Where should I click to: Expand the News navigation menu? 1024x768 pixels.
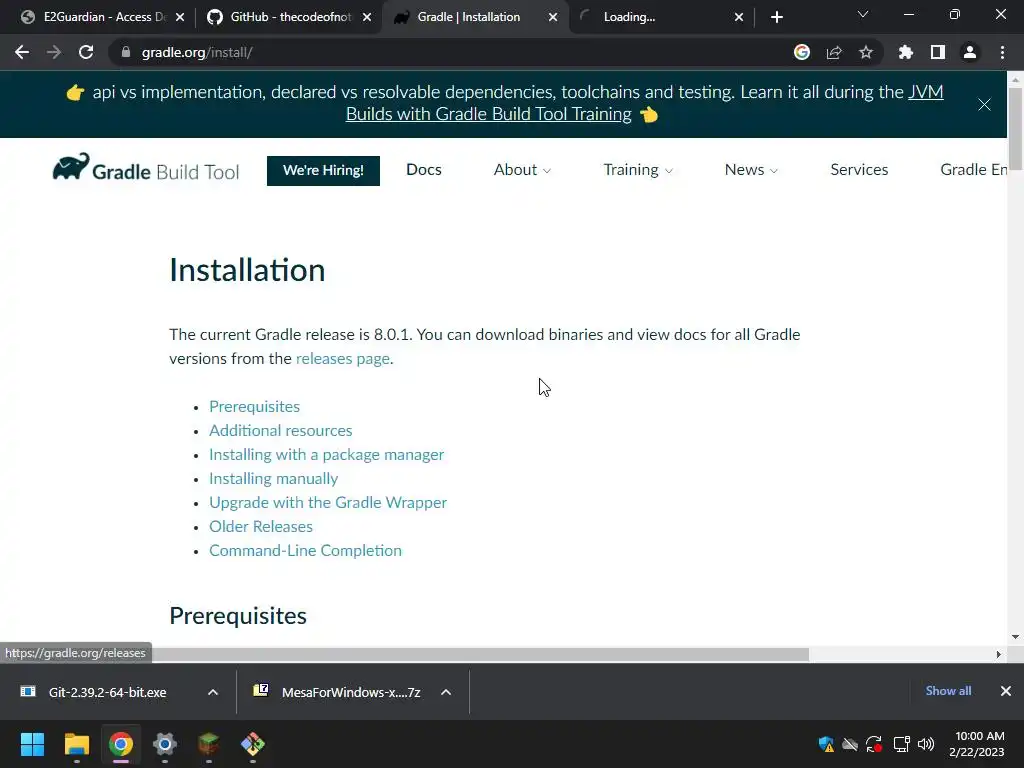(751, 170)
